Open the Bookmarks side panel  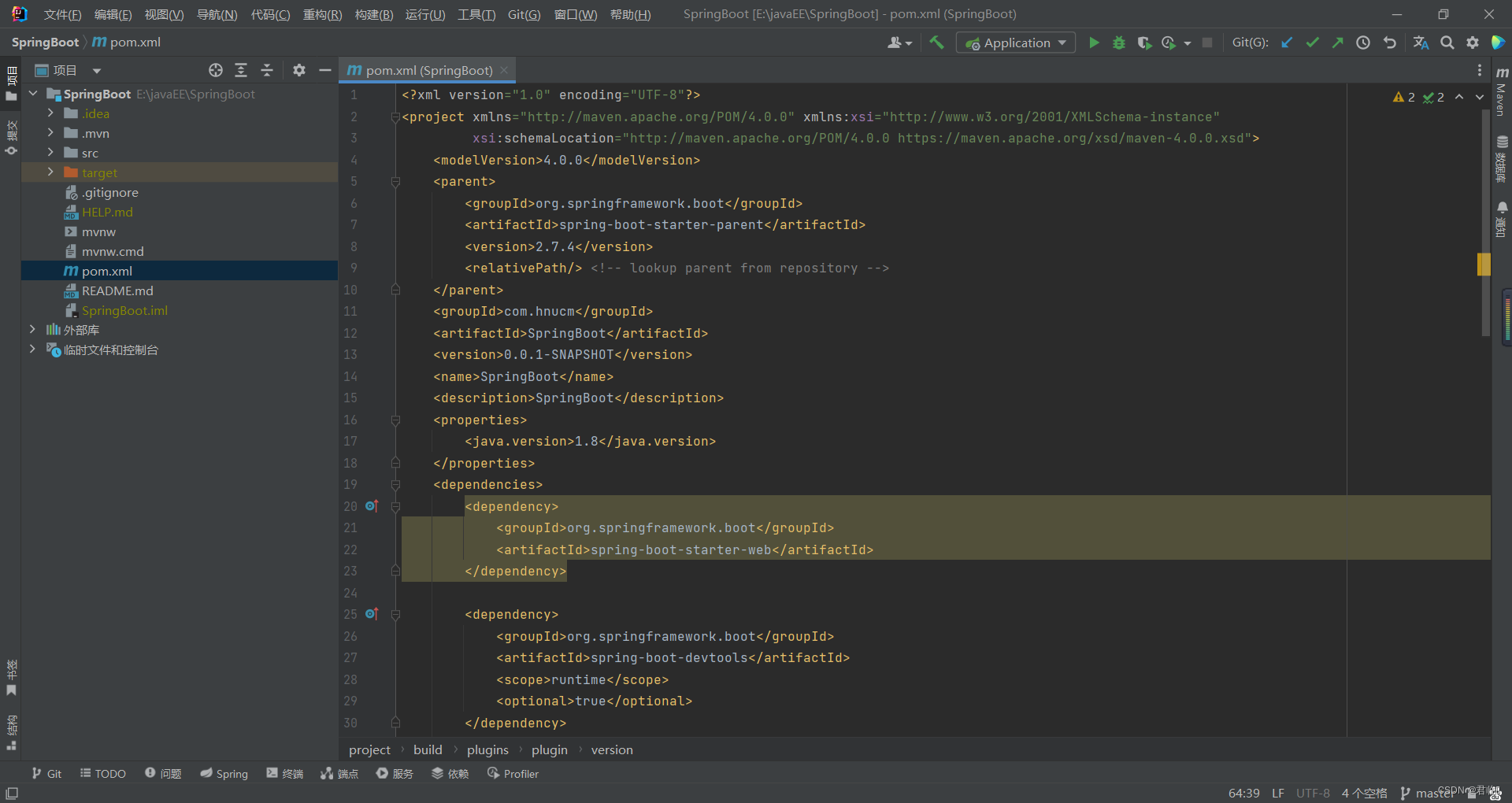[x=11, y=678]
